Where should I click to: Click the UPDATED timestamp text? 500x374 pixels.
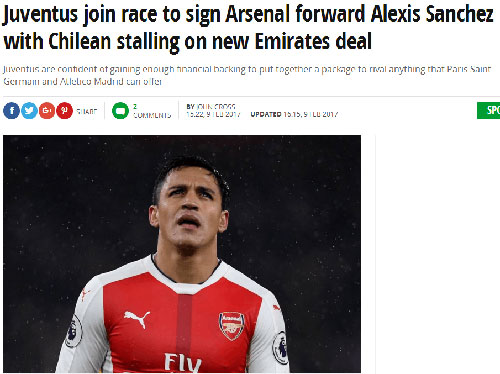point(294,114)
